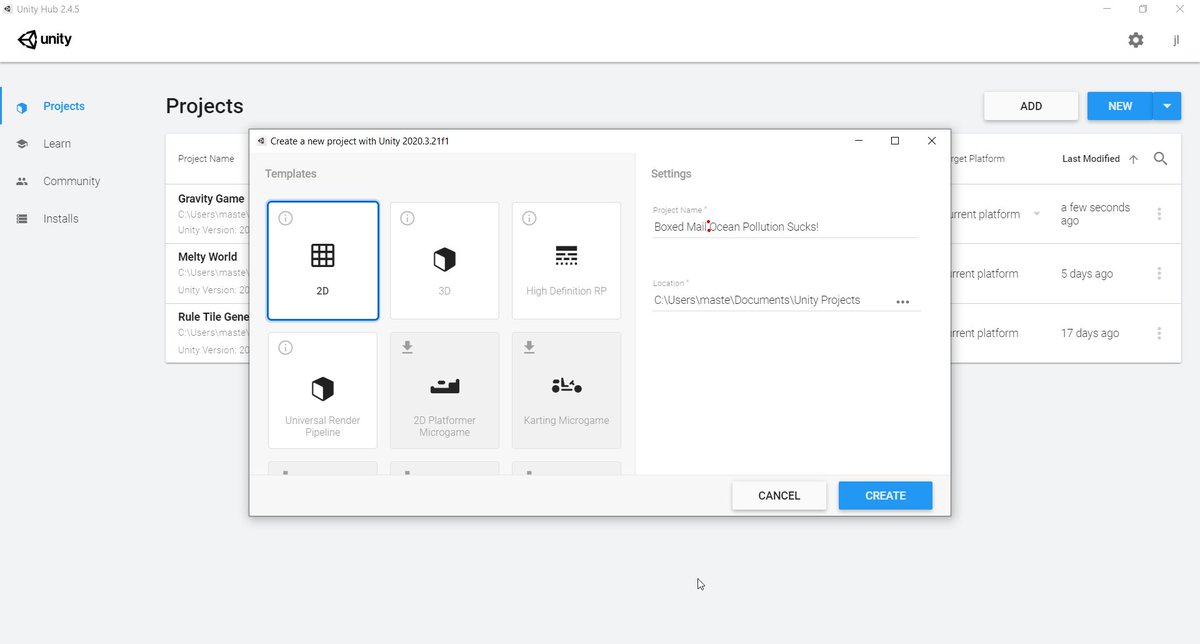Click CREATE to make the project
Viewport: 1200px width, 644px height.
[885, 495]
